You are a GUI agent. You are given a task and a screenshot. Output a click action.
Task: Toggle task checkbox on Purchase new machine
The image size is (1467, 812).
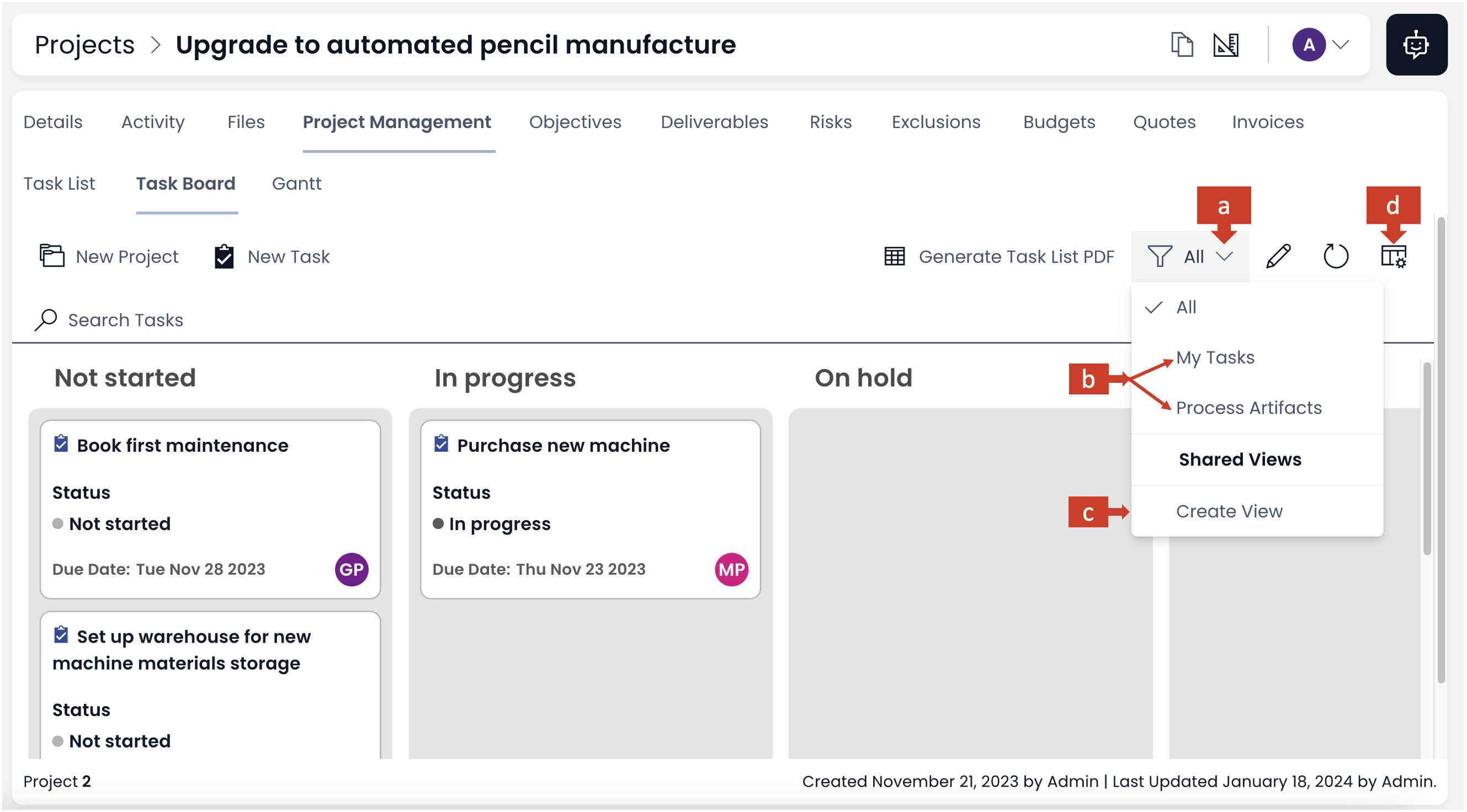coord(441,444)
